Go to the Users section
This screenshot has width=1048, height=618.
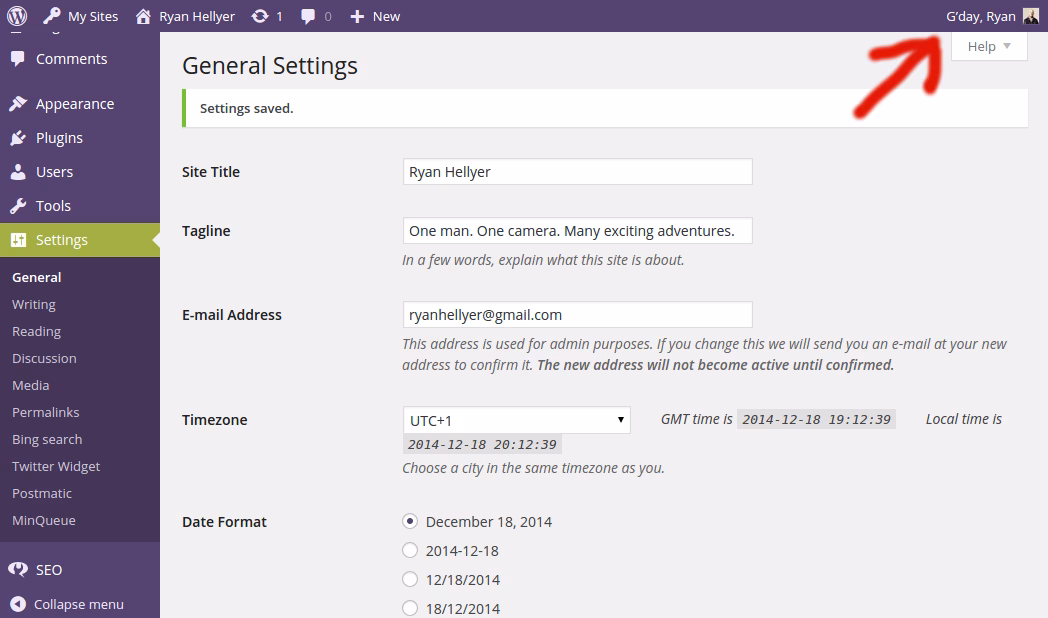pyautogui.click(x=54, y=172)
